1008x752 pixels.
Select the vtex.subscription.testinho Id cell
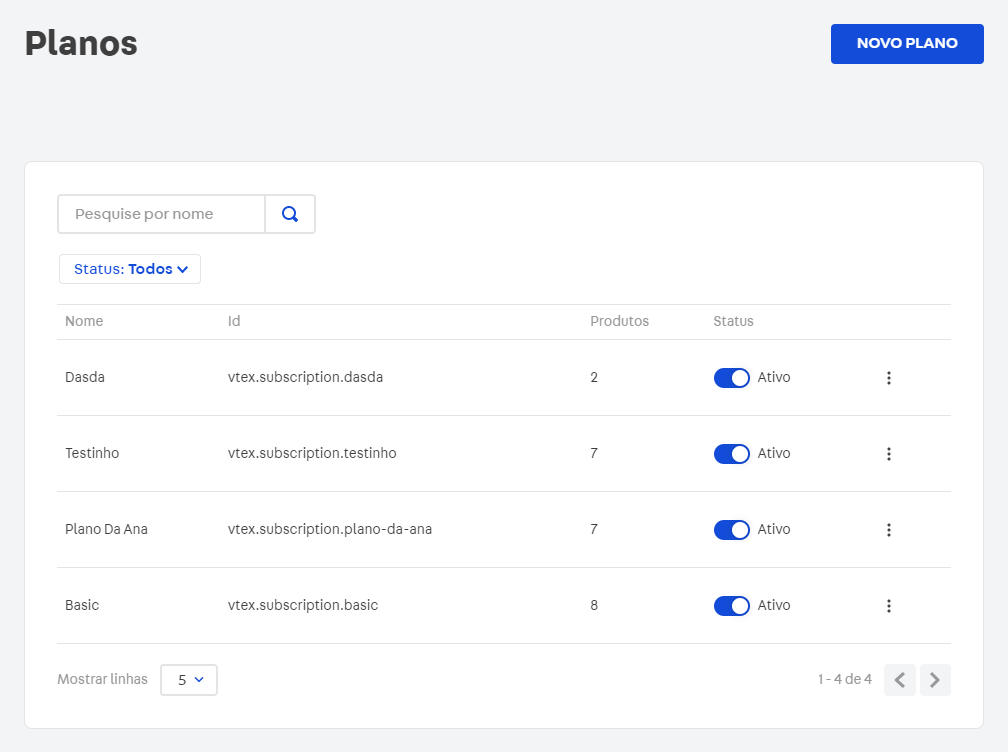pos(312,453)
